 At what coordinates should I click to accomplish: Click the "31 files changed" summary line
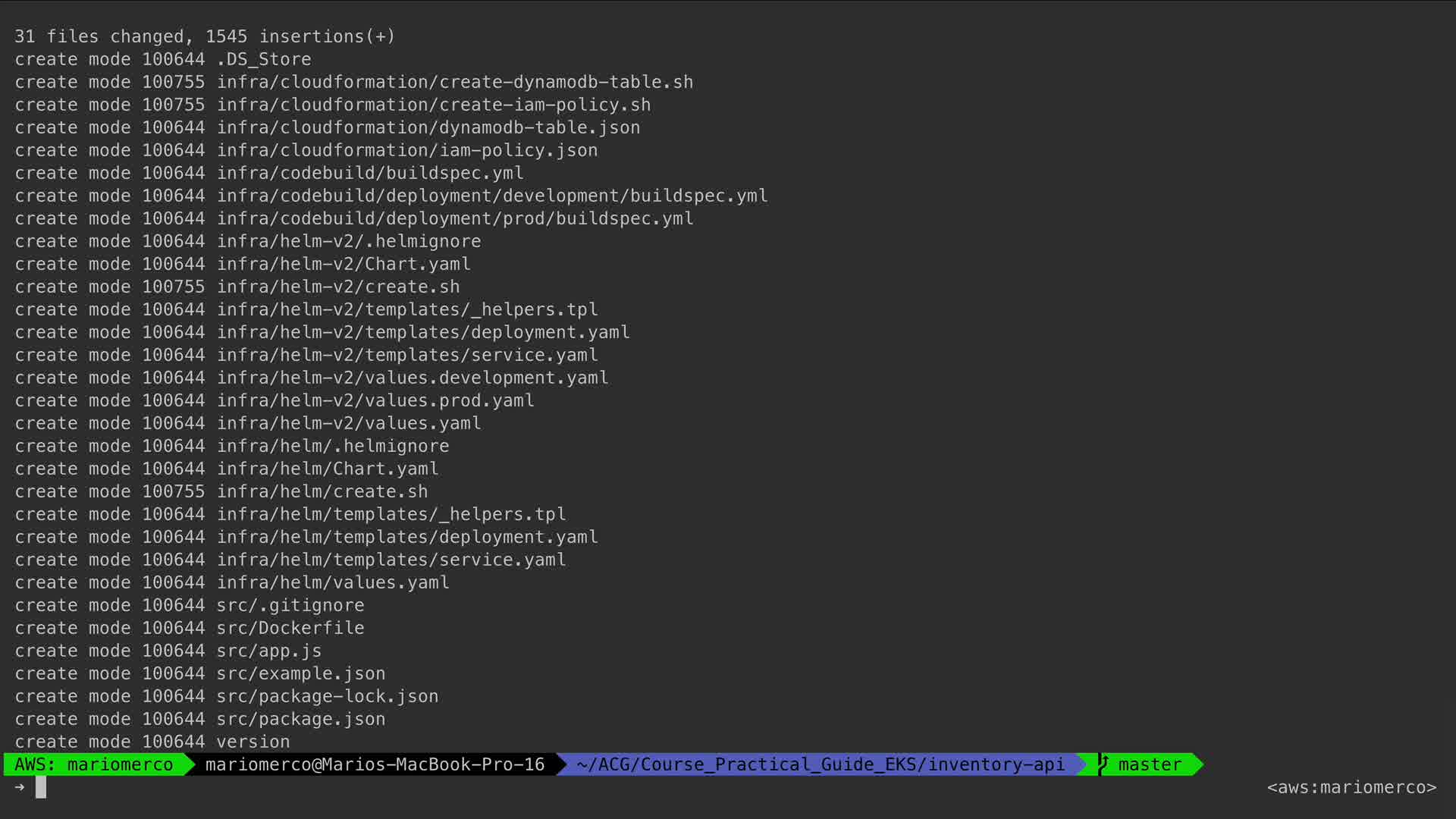[x=205, y=36]
